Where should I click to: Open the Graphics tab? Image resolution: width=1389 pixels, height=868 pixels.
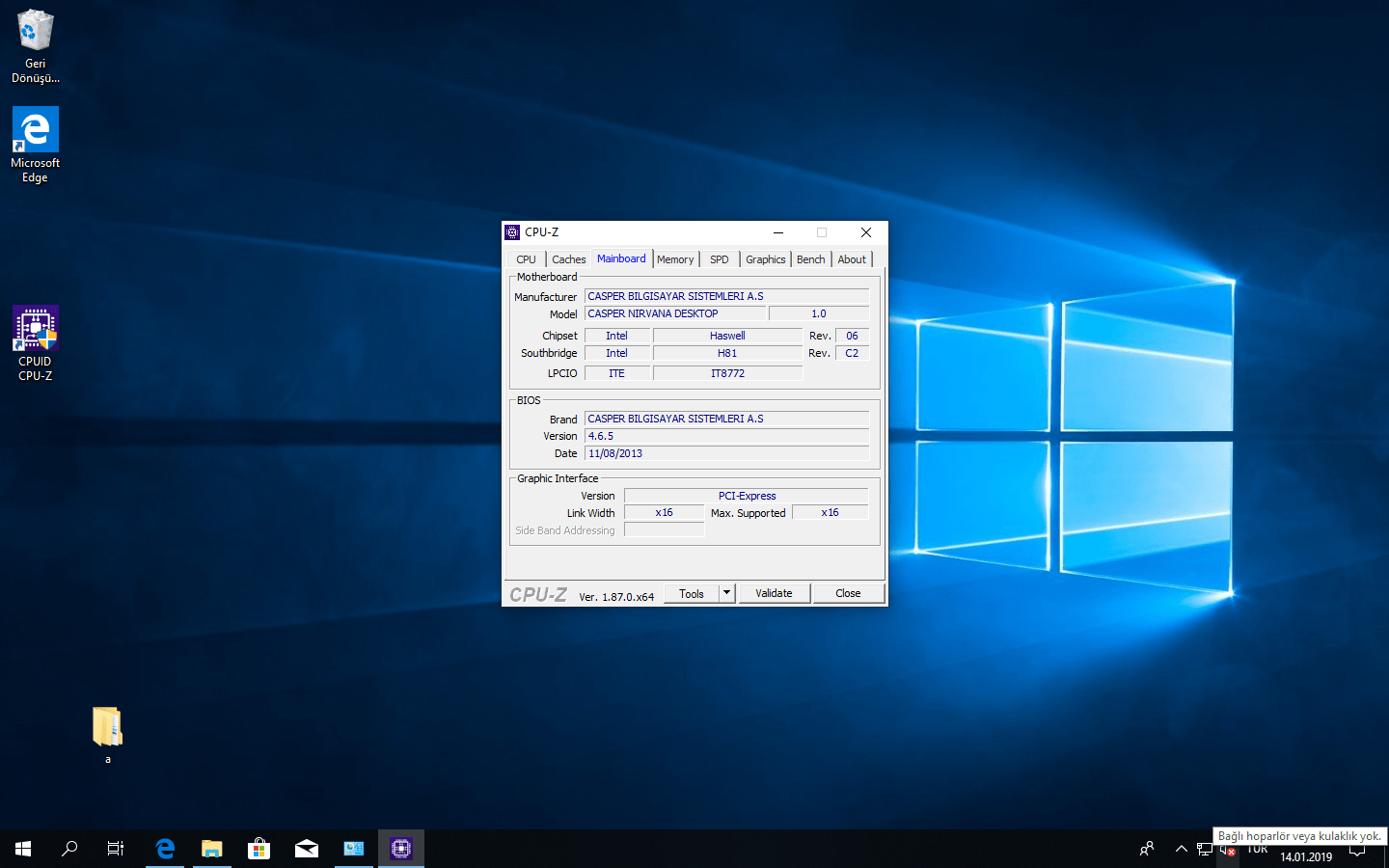[x=765, y=259]
